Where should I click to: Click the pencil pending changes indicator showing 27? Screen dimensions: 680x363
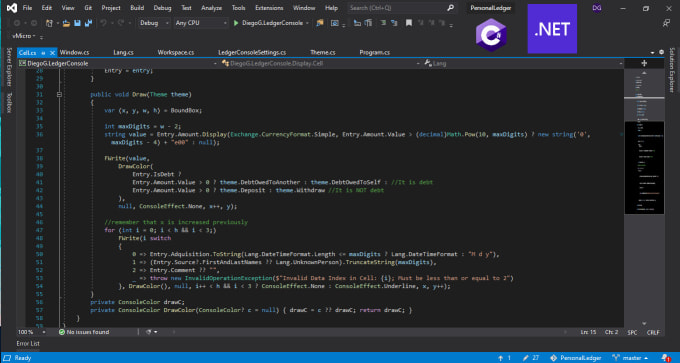[531, 358]
